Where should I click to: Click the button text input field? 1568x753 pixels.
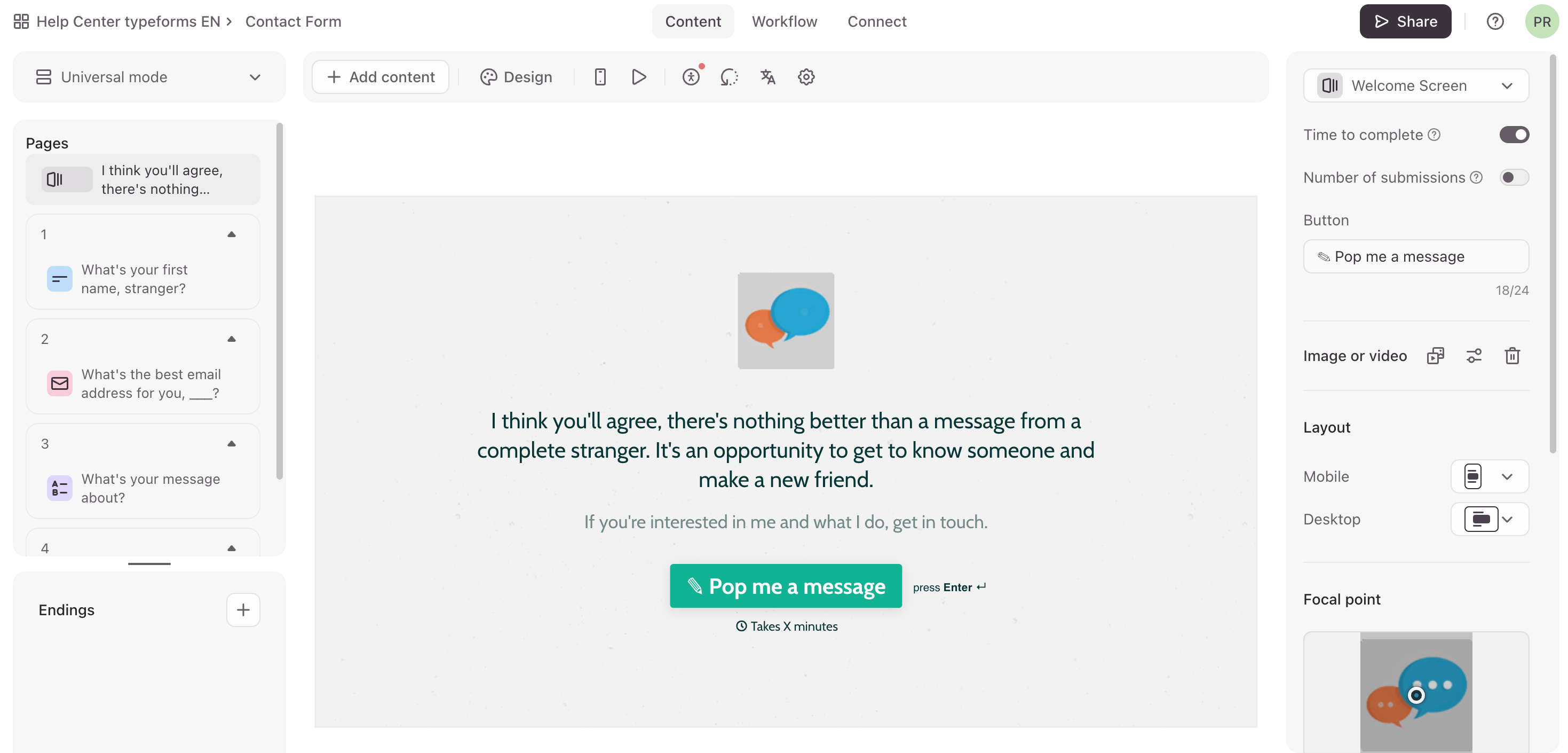tap(1415, 256)
